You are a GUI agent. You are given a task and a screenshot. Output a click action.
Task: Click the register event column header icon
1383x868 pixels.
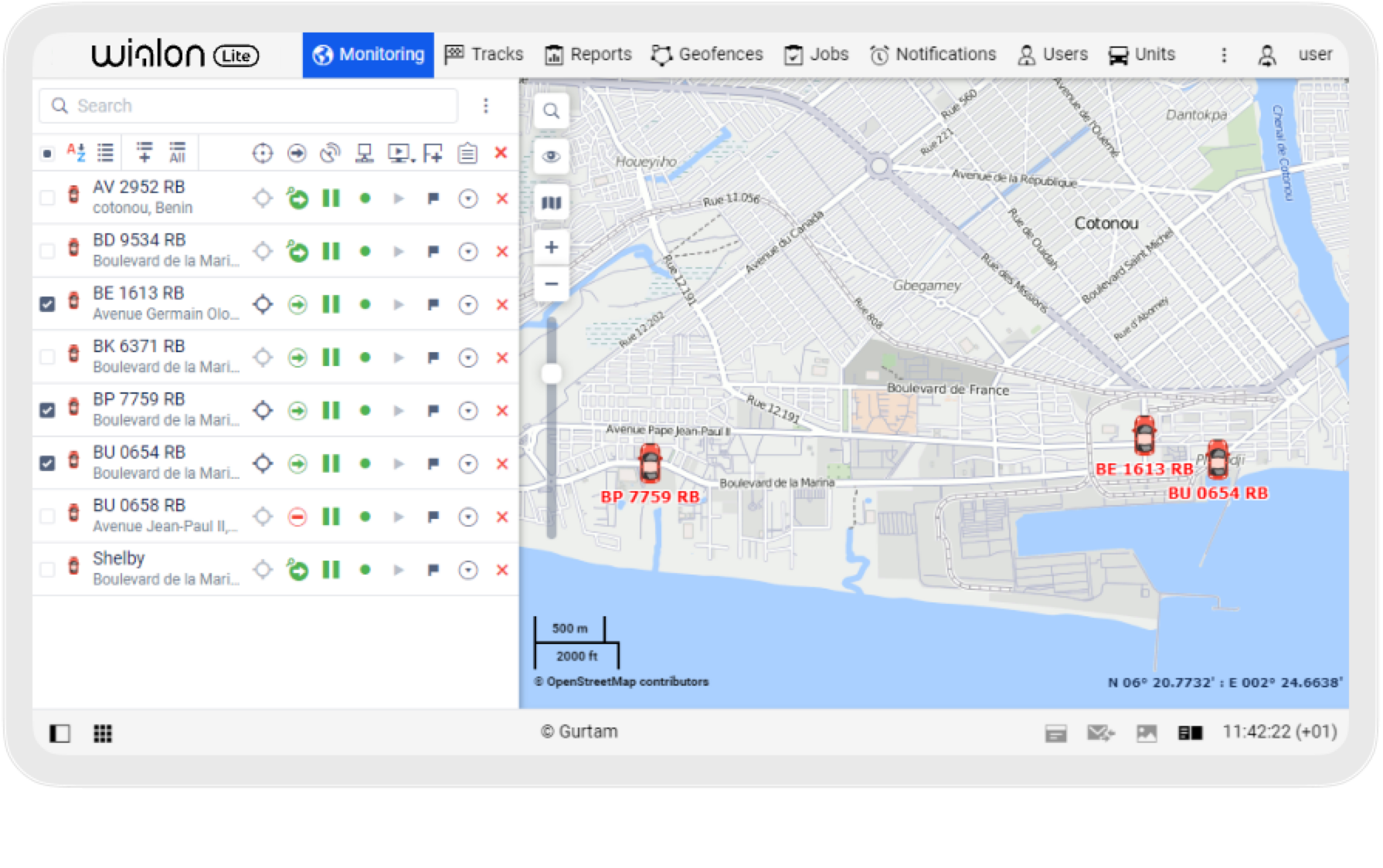(x=433, y=154)
